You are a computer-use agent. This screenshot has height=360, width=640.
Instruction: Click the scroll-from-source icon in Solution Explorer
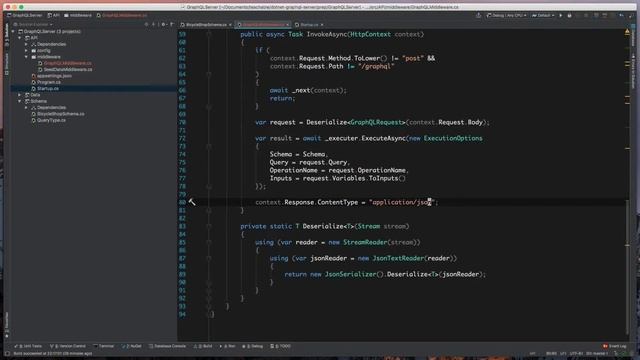(x=147, y=24)
